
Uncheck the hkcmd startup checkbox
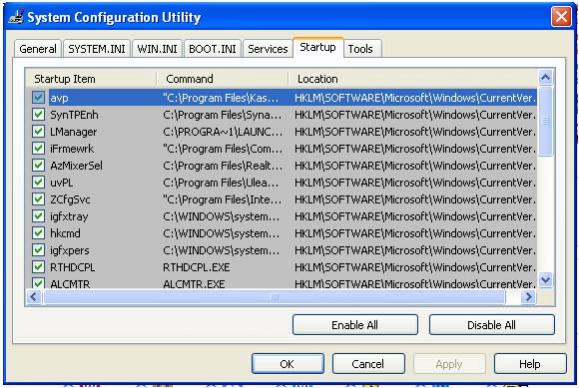tap(38, 233)
